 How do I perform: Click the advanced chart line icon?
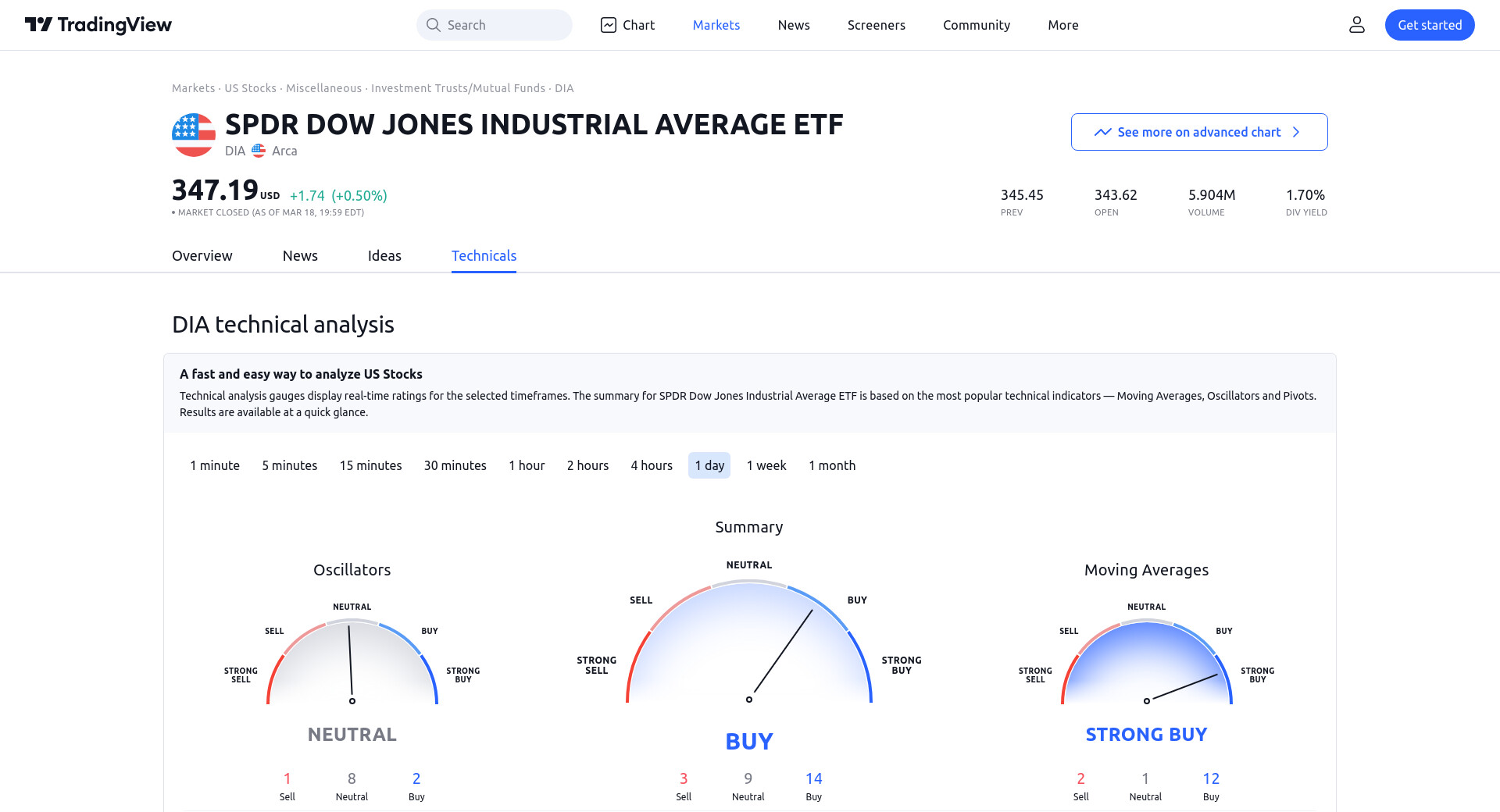tap(1102, 132)
